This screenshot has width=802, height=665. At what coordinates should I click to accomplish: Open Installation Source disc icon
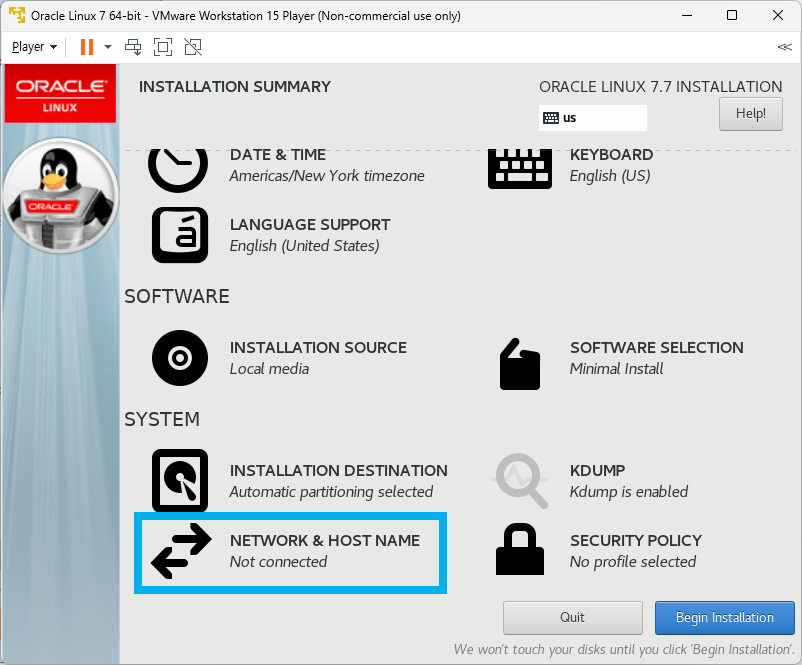click(x=180, y=358)
